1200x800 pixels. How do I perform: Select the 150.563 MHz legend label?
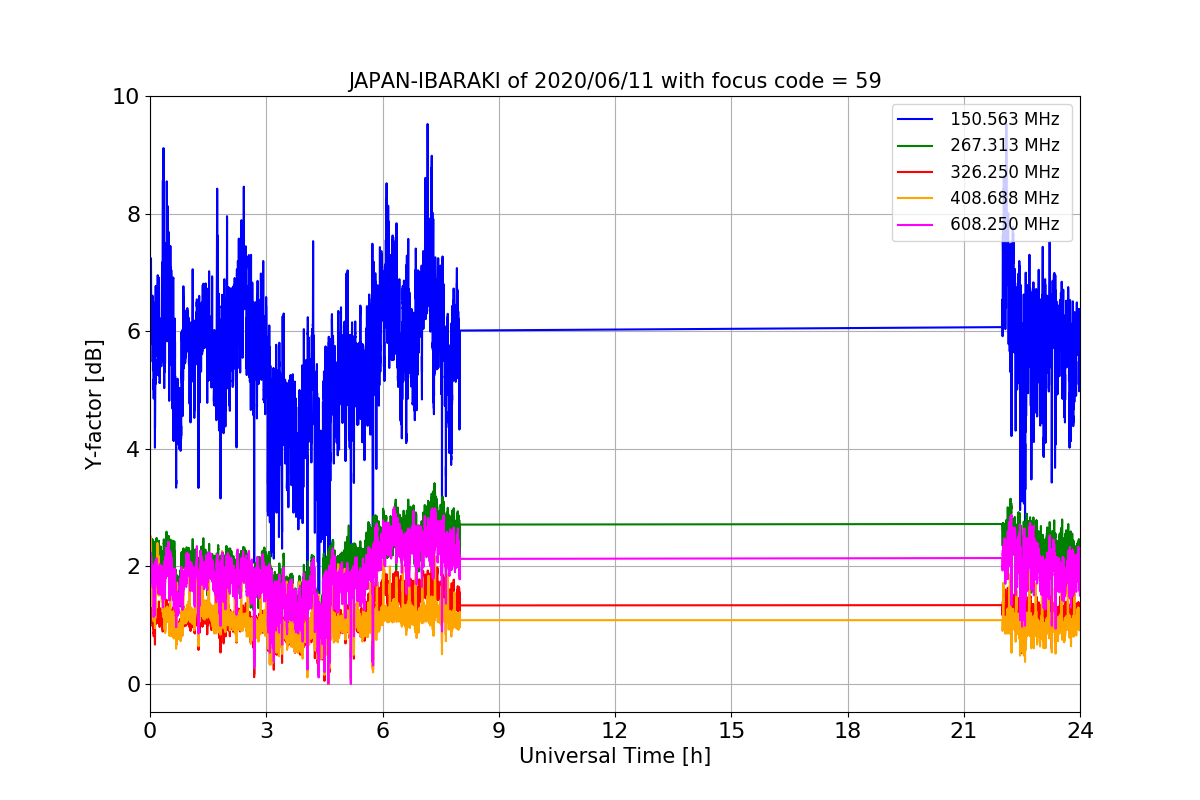pyautogui.click(x=1004, y=120)
